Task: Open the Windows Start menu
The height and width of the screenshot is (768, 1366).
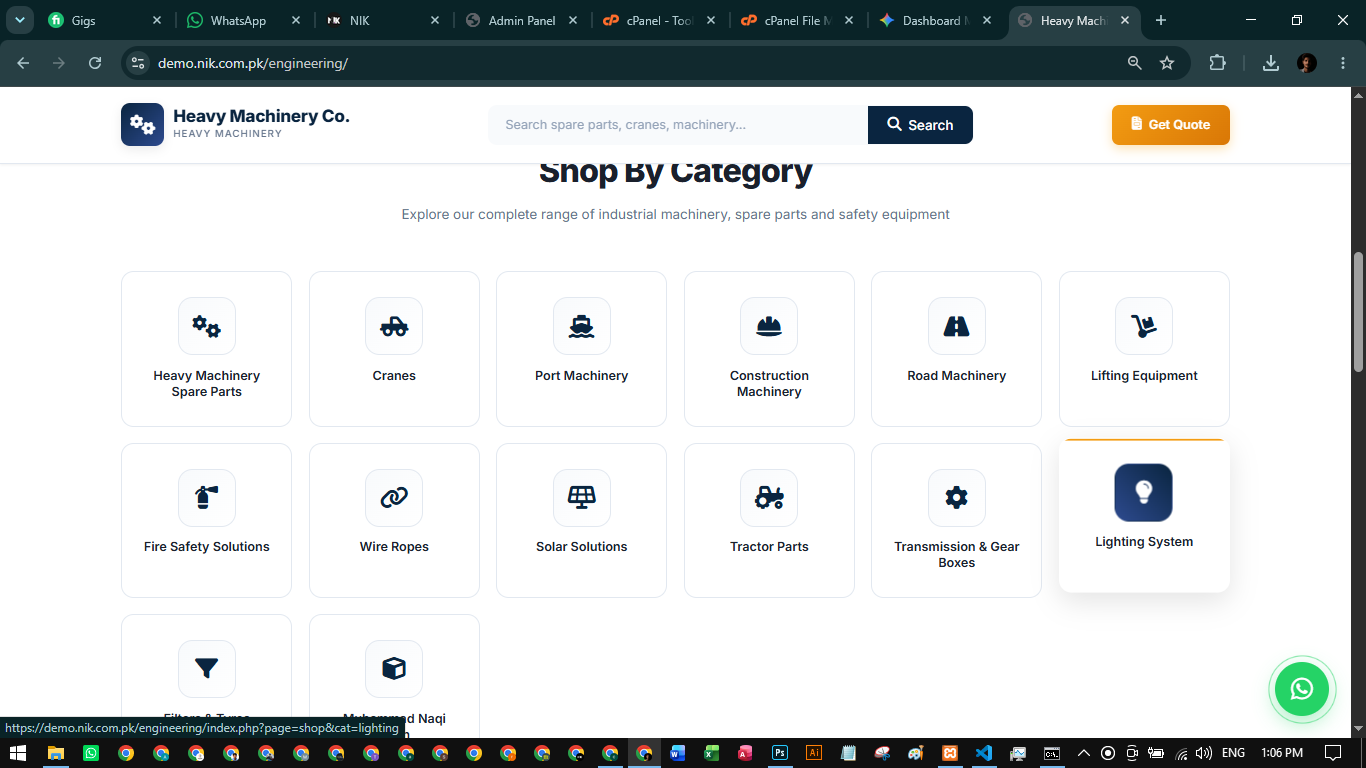Action: [17, 753]
